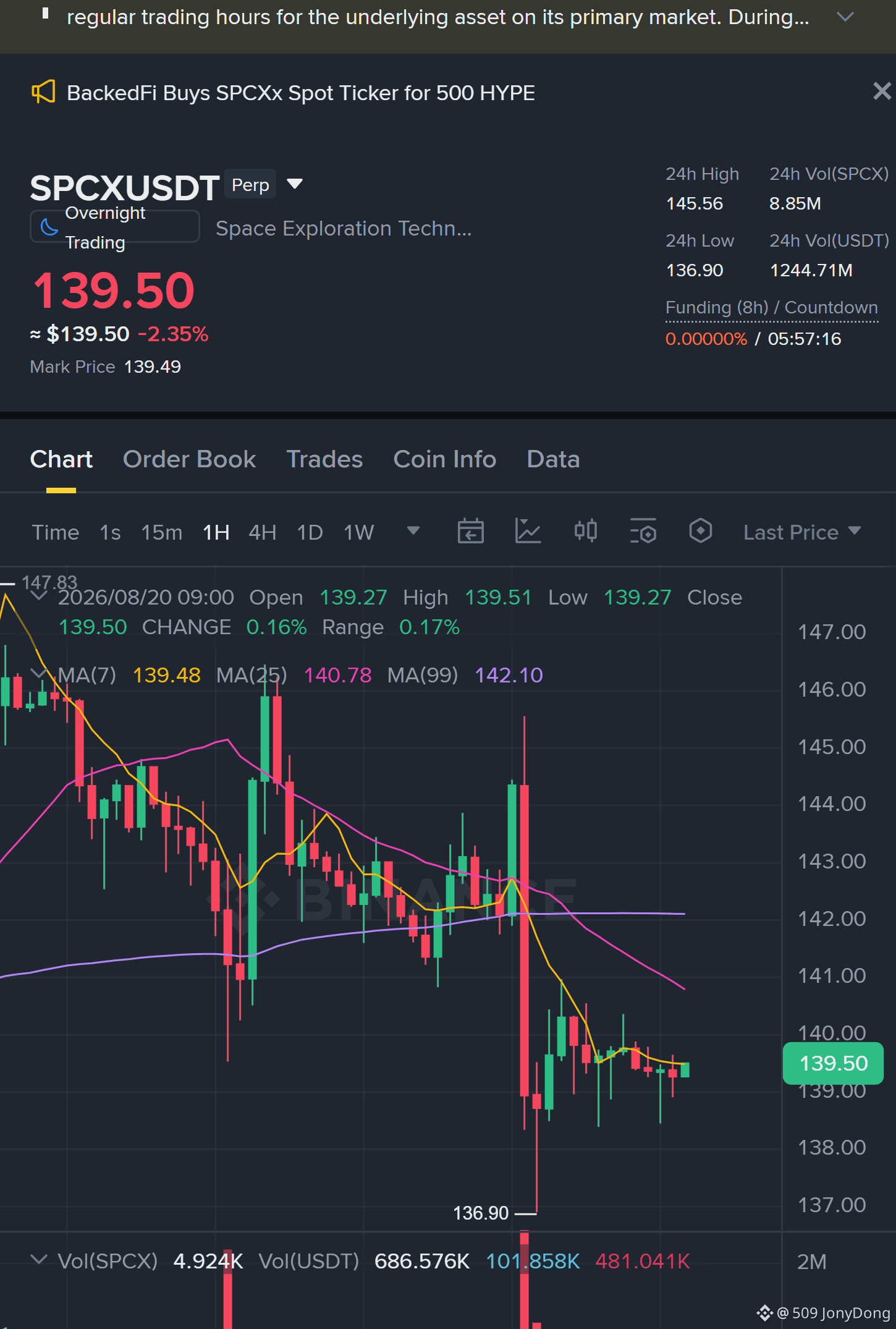The width and height of the screenshot is (896, 1329).
Task: Select the 15m interval
Action: pos(162,532)
